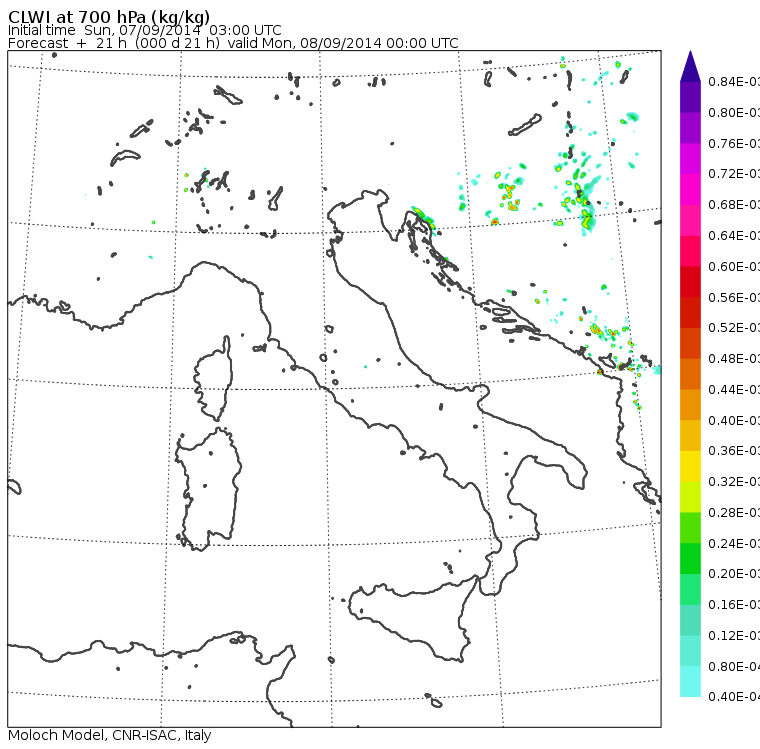Select the teal band between 0.12E-03 and 0.16E-03

pos(690,620)
